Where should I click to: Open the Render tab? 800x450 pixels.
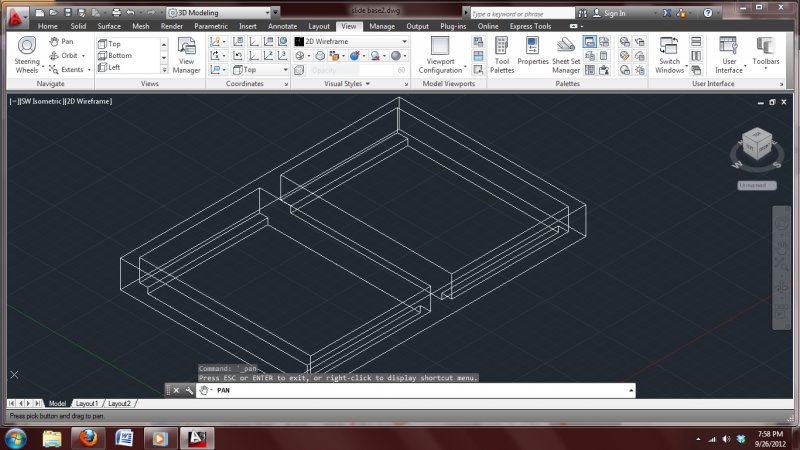point(171,26)
